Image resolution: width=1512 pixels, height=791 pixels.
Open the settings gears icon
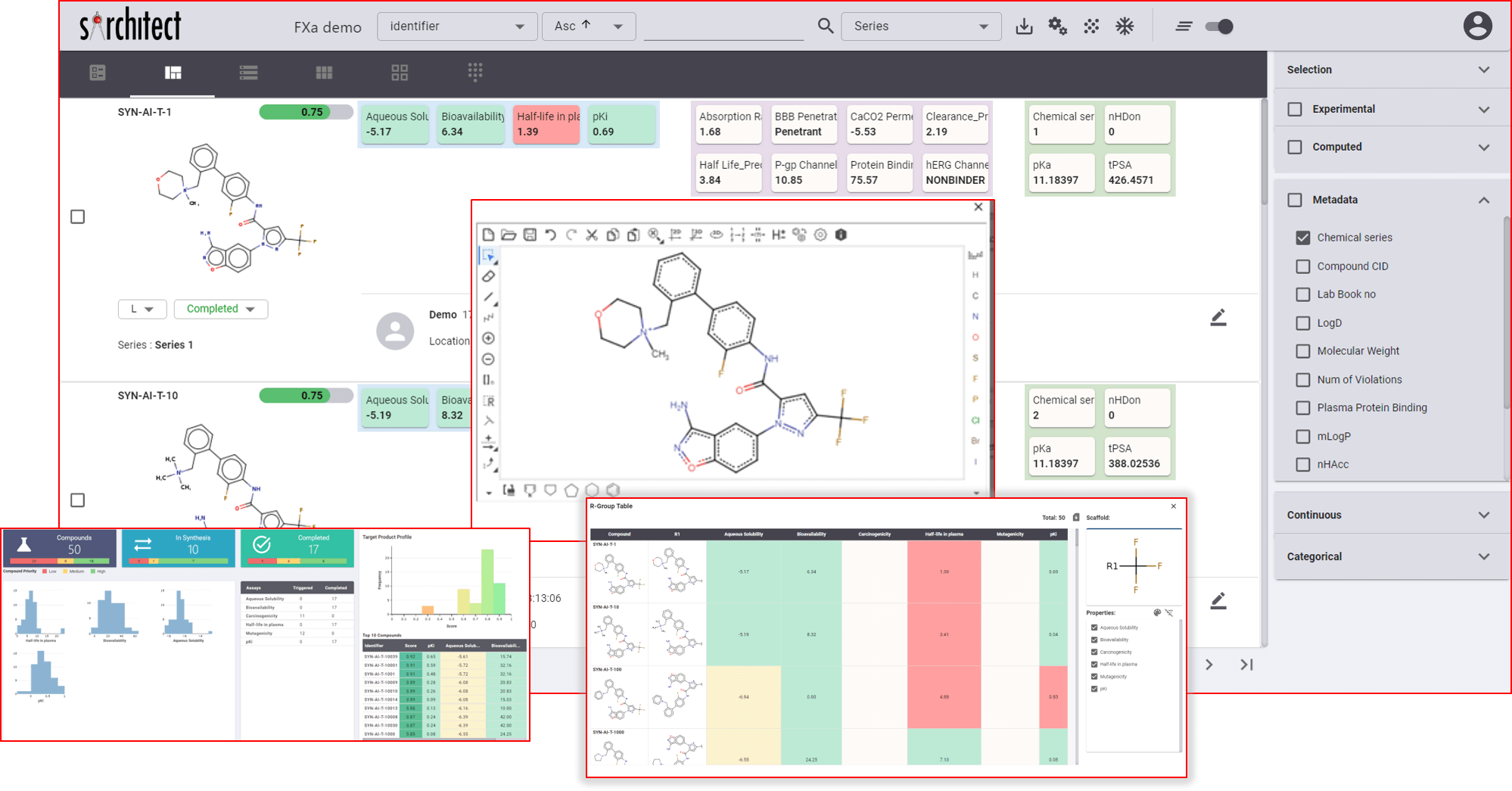[x=1057, y=26]
